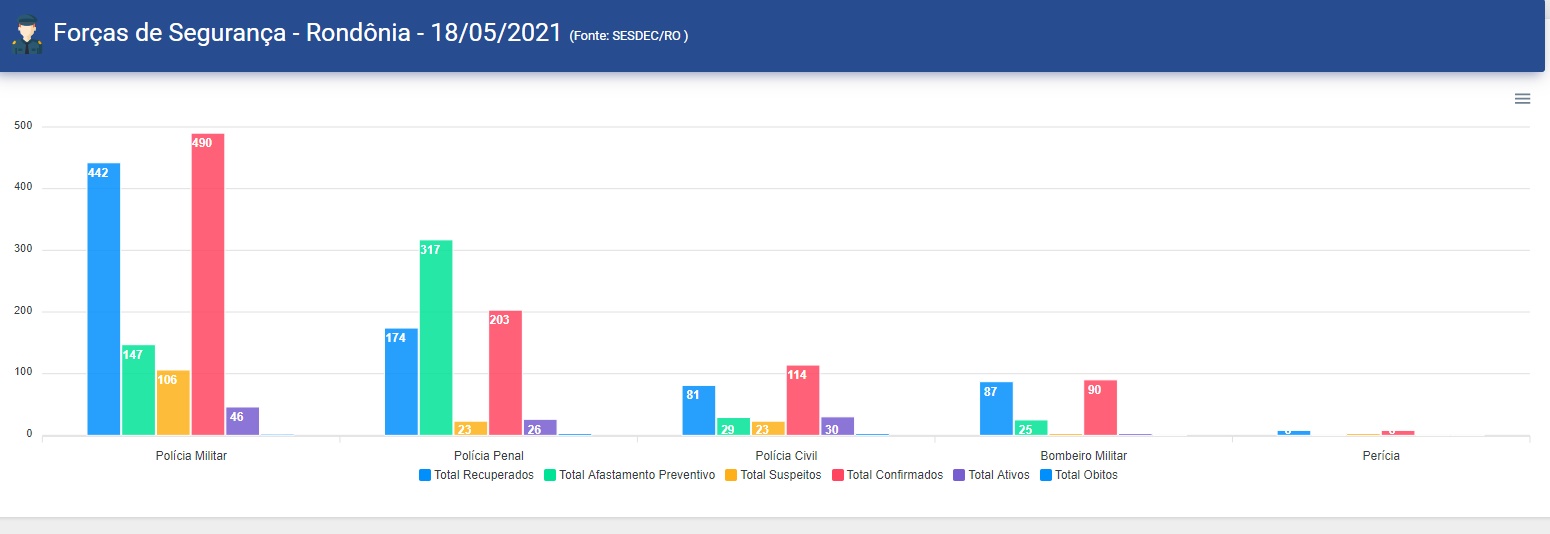
Task: Click the green Afastamento Preventivo legend marker
Action: click(550, 476)
